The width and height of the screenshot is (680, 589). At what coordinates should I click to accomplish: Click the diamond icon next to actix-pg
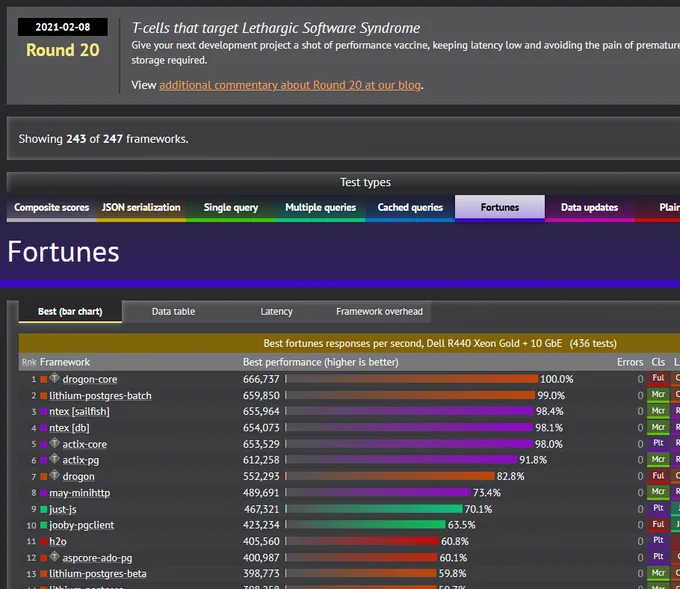pos(54,458)
